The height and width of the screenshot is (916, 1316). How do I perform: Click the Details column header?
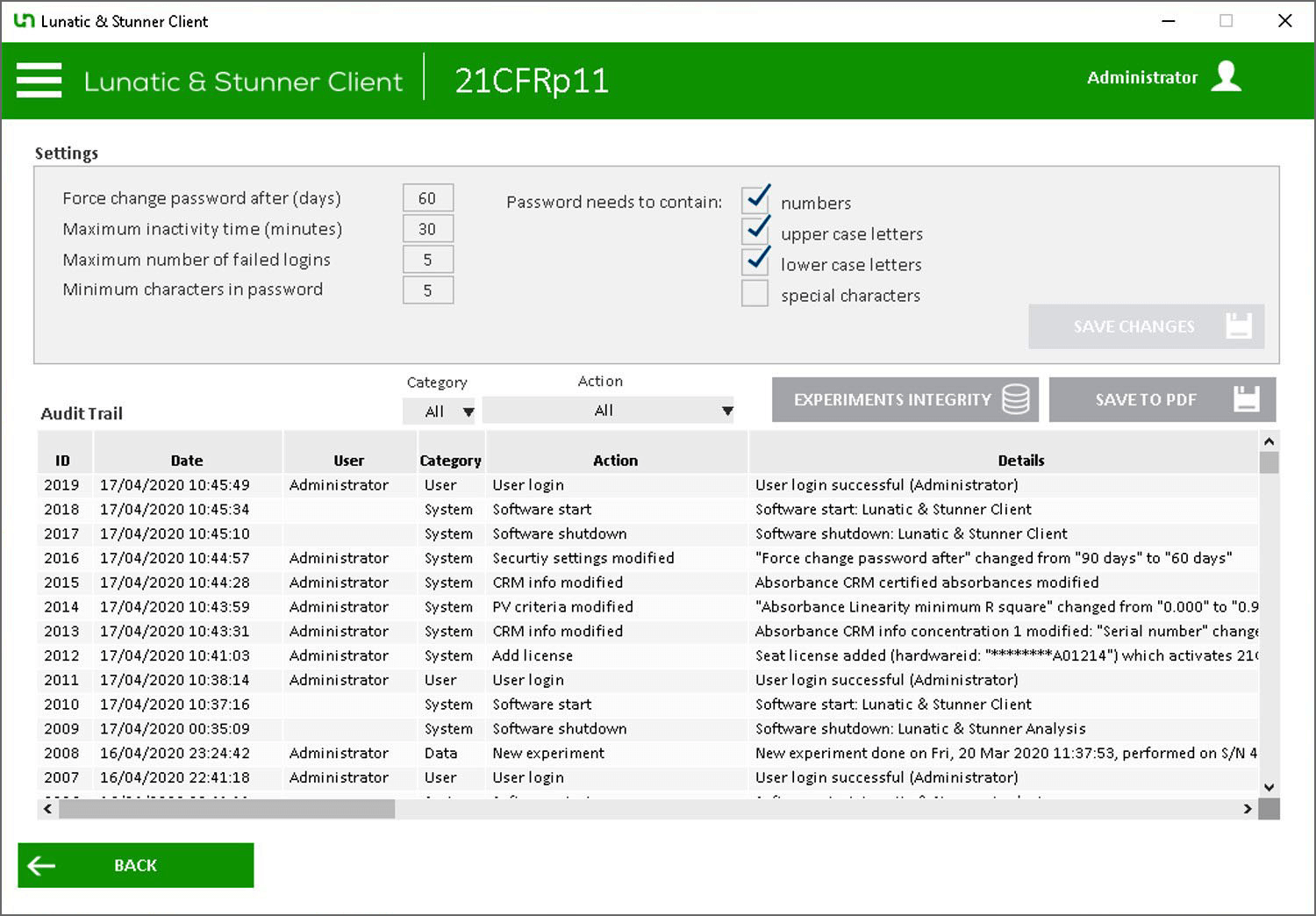coord(1020,460)
